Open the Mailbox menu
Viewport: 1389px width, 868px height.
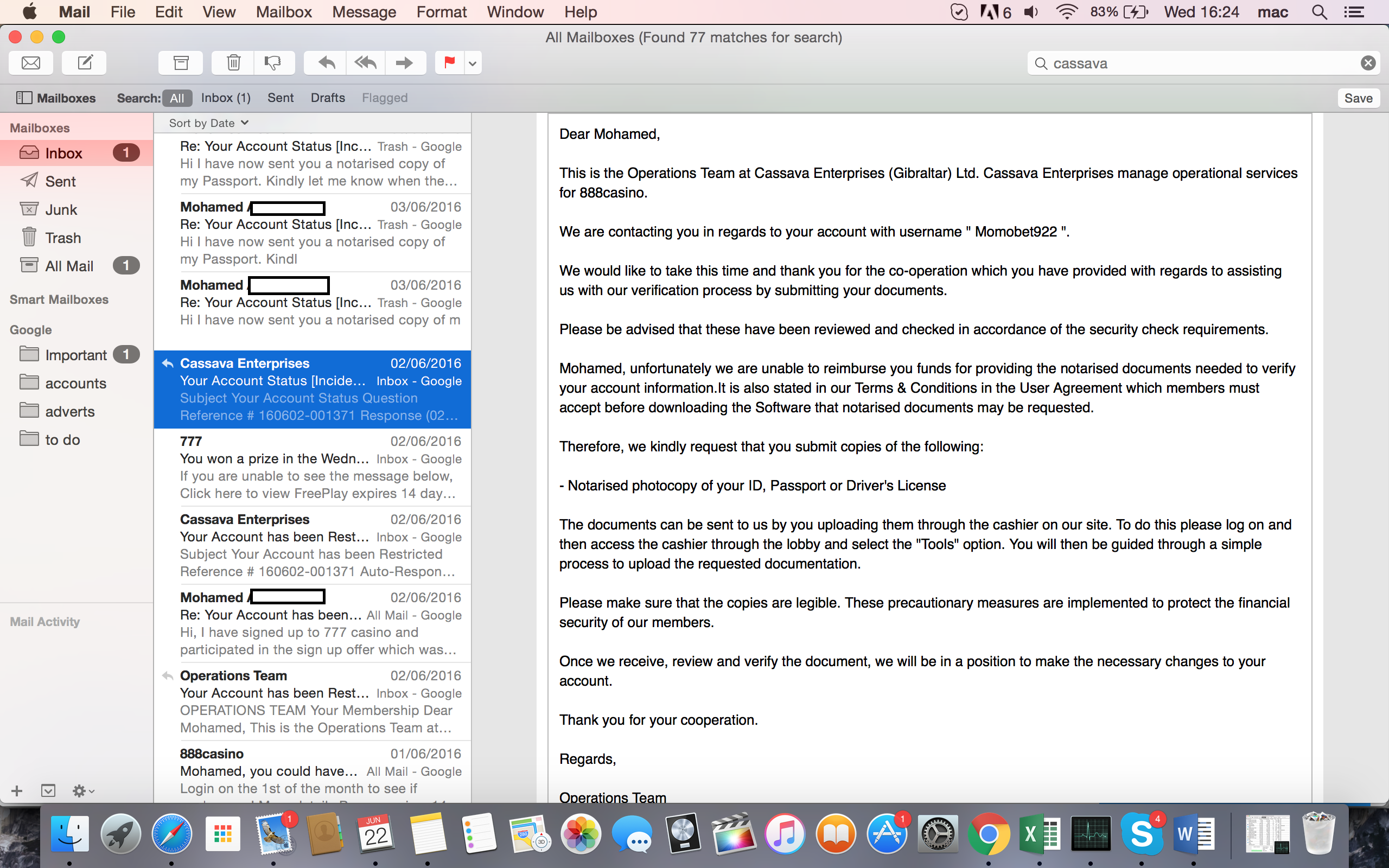point(284,12)
